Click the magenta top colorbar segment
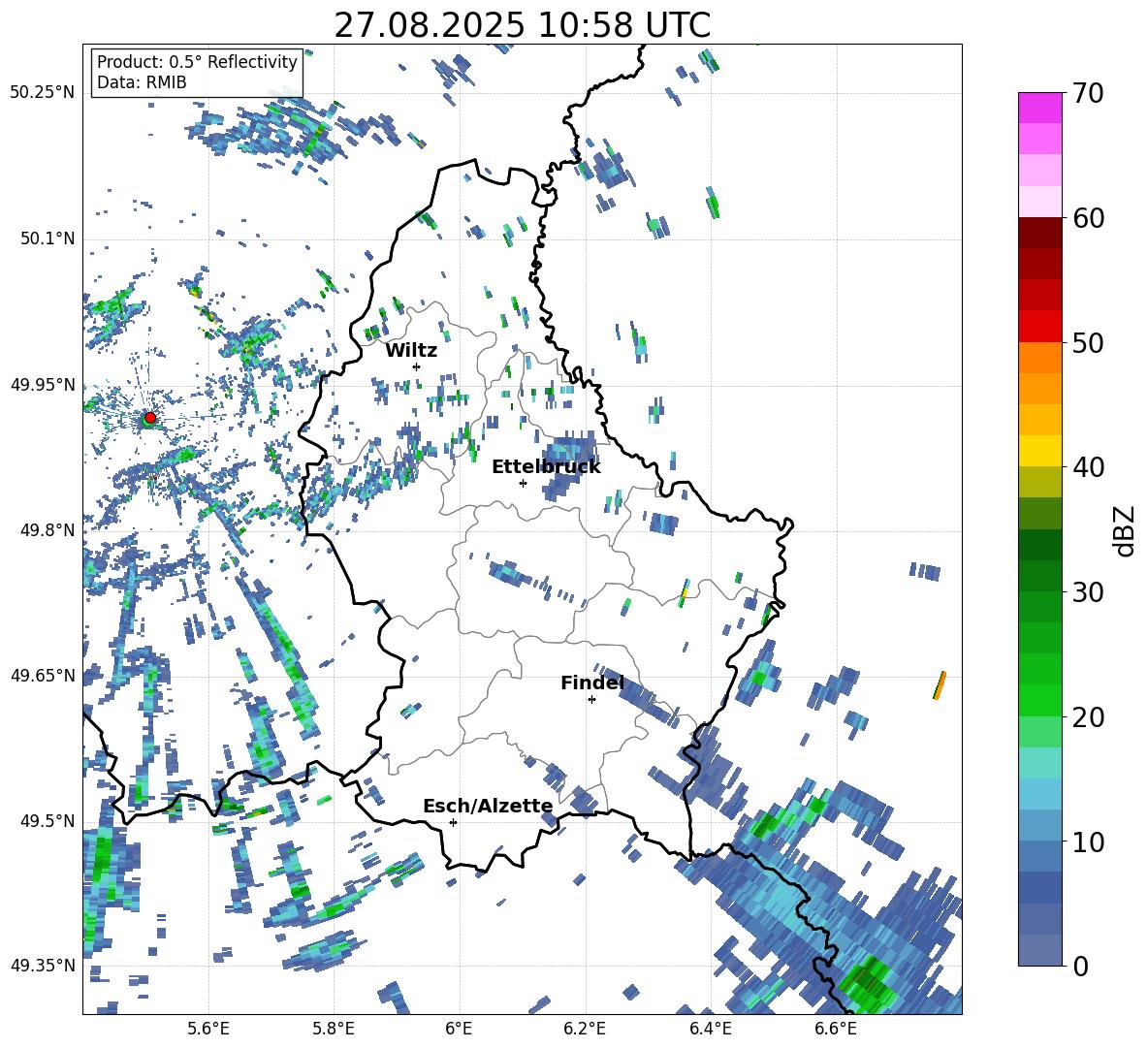This screenshot has height=1048, width=1148. pos(1039,108)
